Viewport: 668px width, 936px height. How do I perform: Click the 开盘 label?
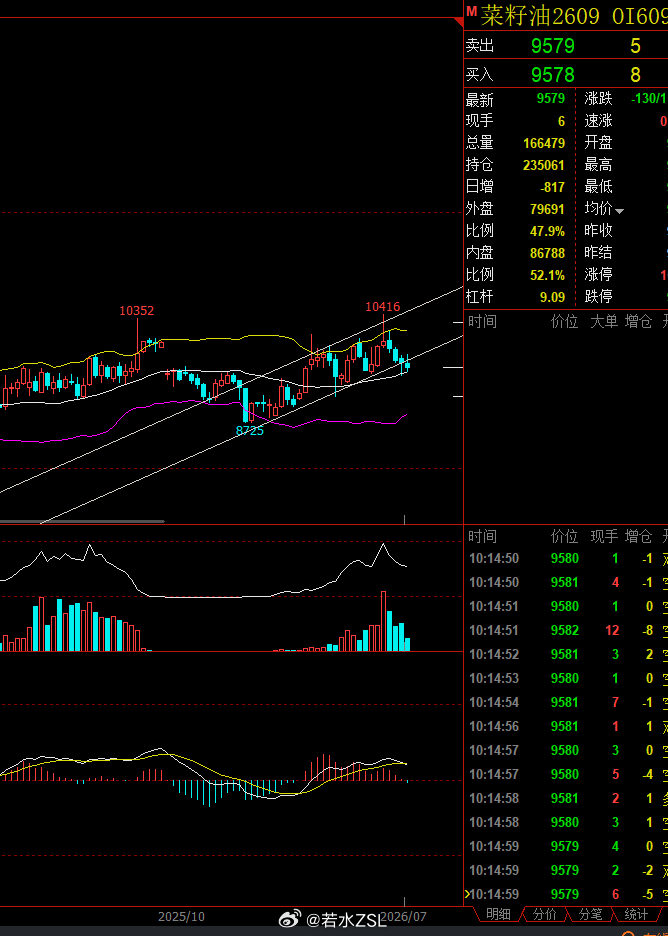(599, 143)
